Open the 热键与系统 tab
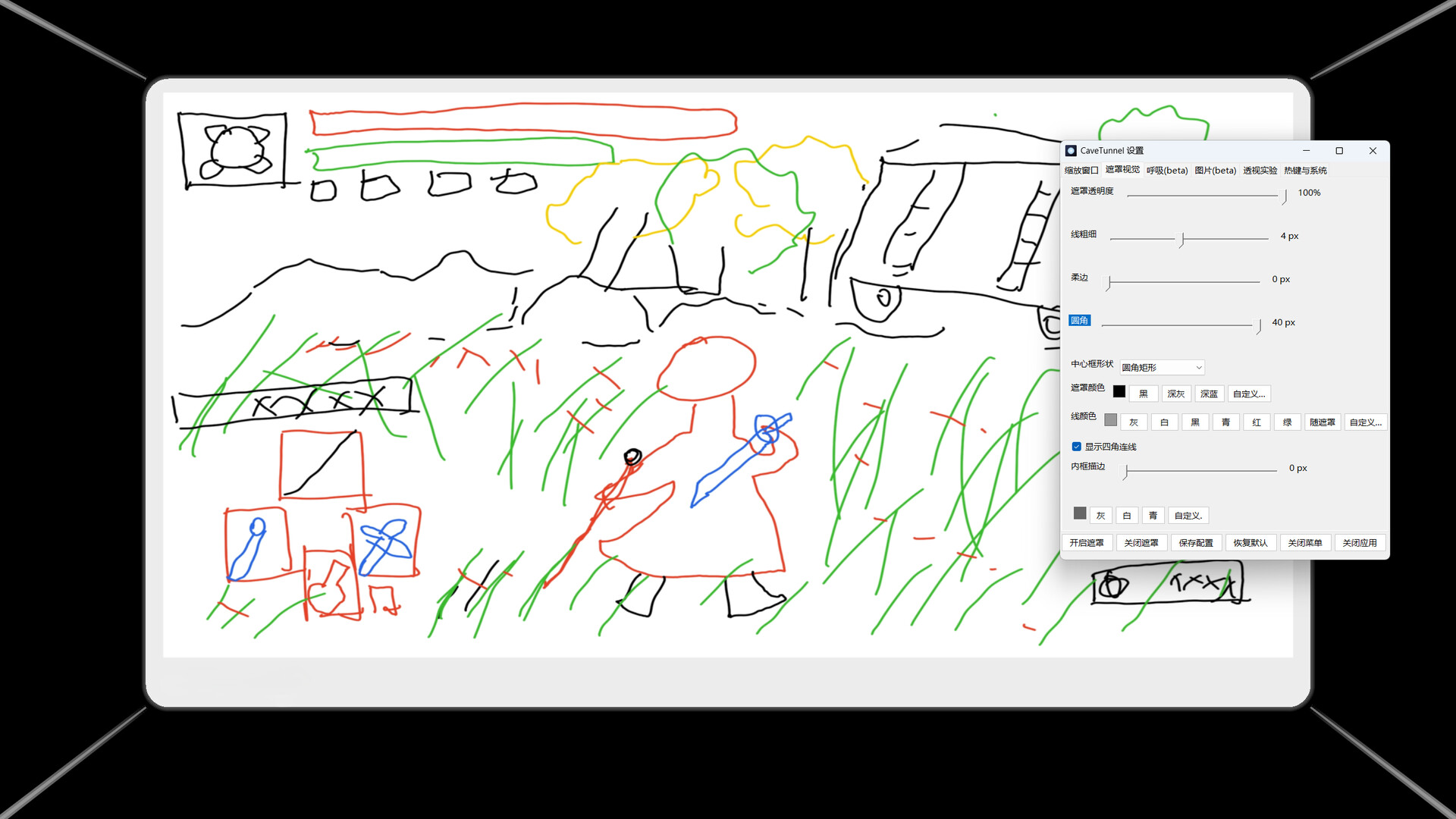 point(1305,171)
